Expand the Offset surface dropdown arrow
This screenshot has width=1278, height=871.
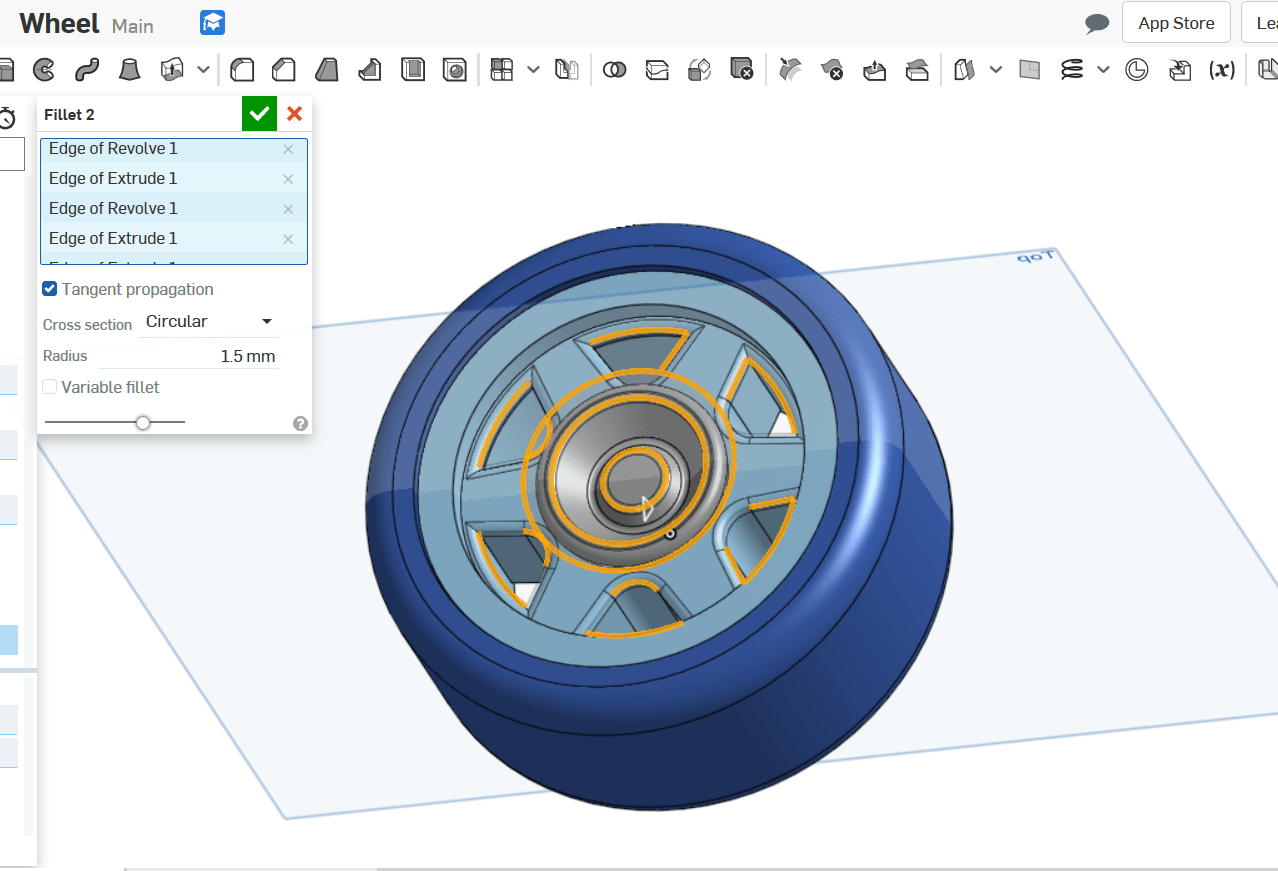[996, 69]
